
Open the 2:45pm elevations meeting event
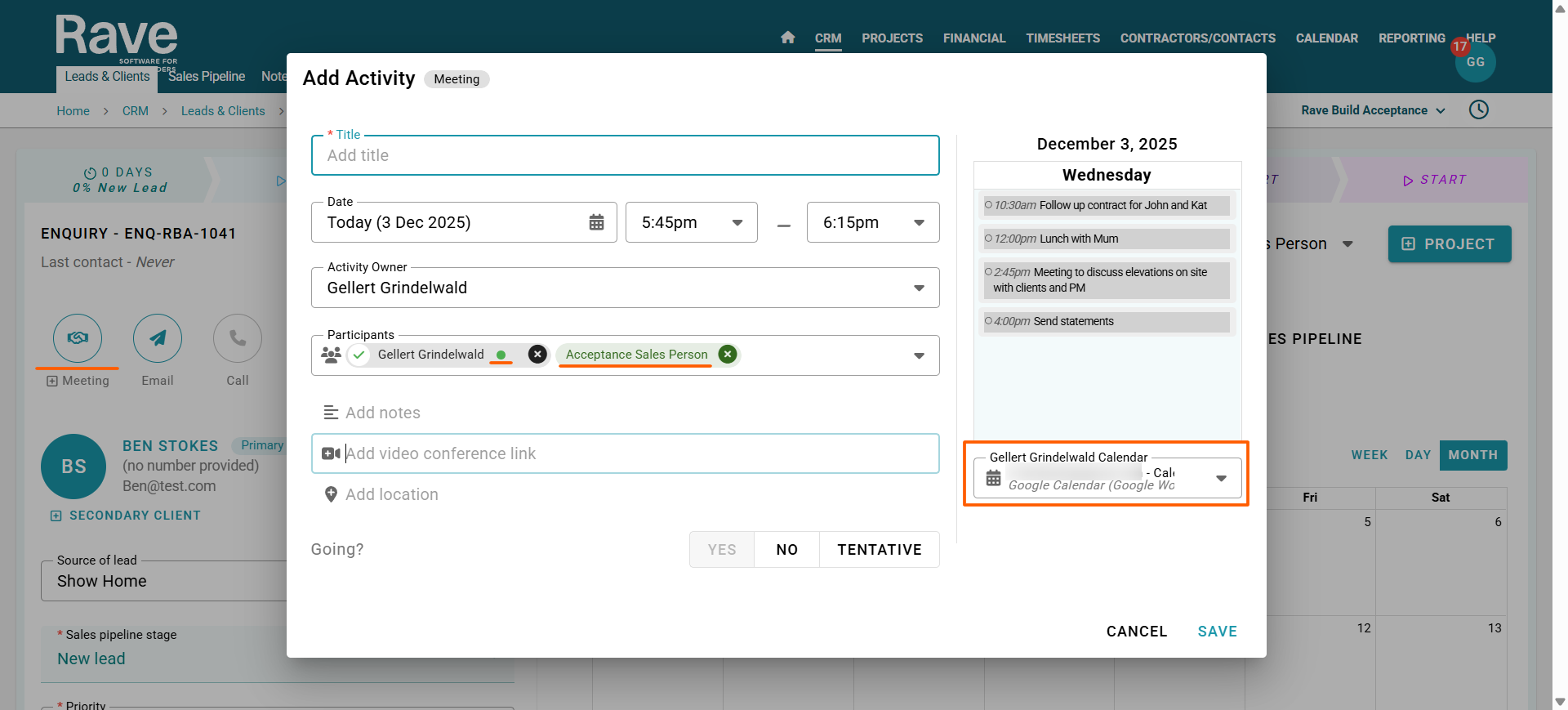(1107, 280)
